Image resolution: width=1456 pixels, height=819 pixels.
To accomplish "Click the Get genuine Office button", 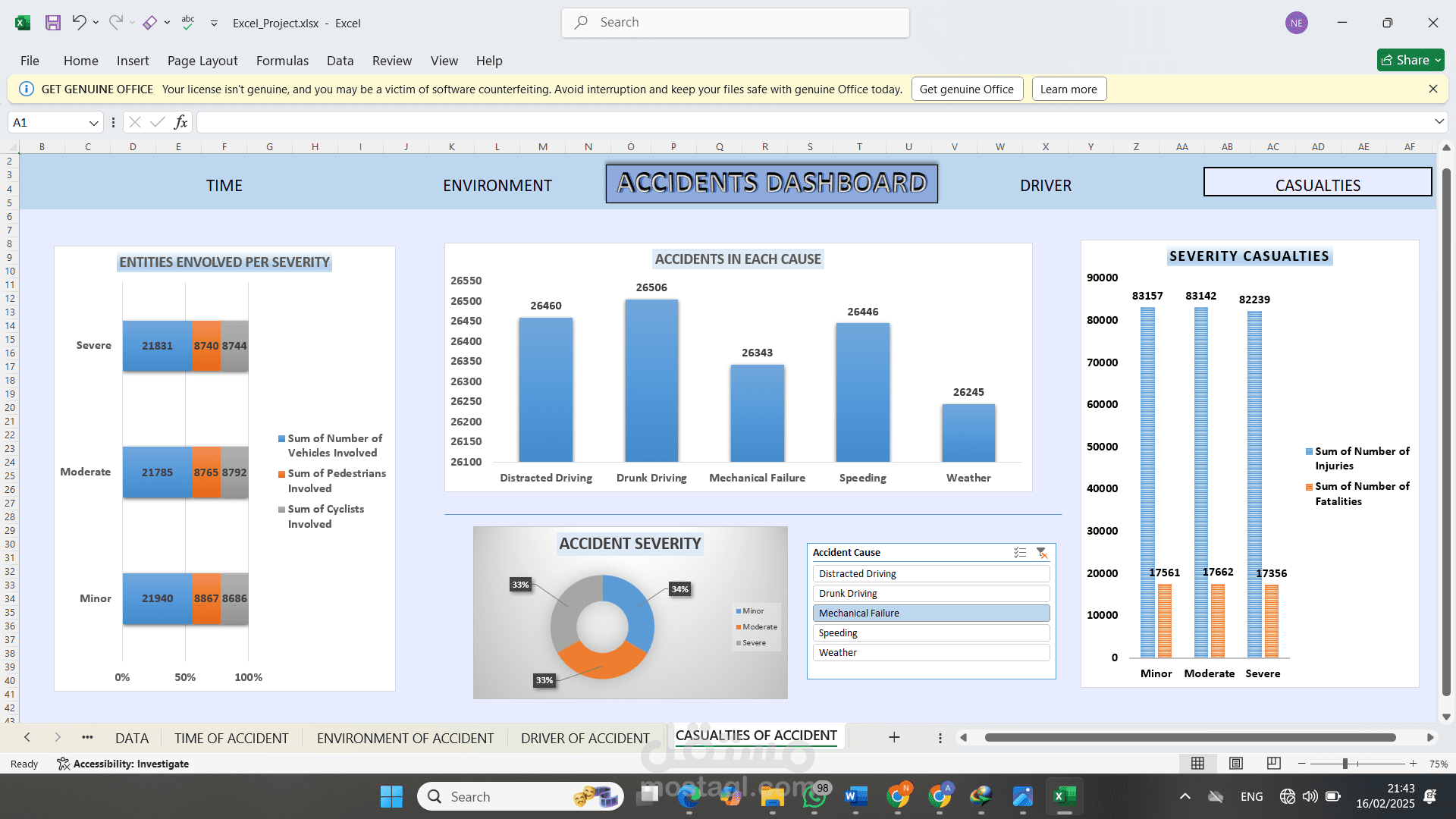I will point(967,89).
